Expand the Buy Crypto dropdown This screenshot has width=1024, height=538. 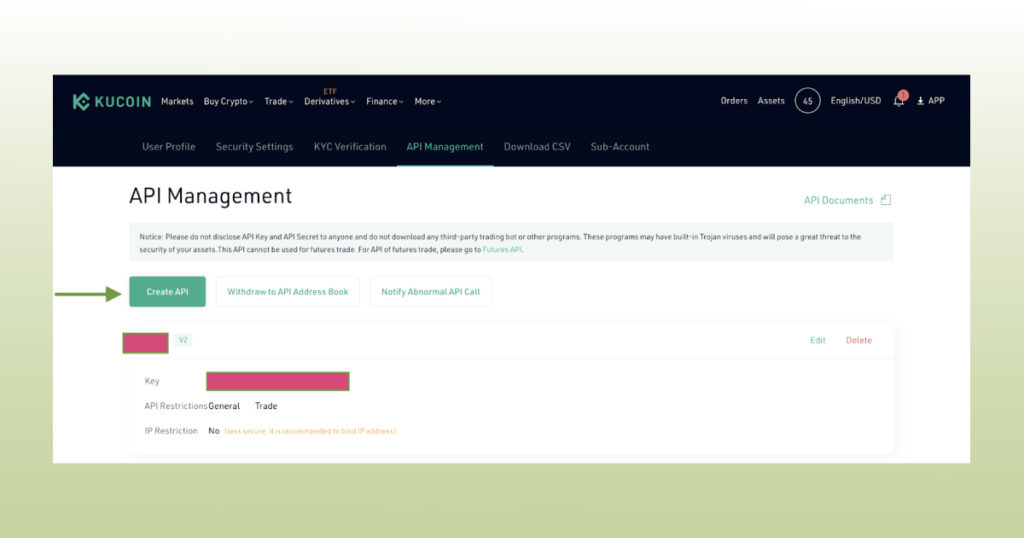[228, 101]
